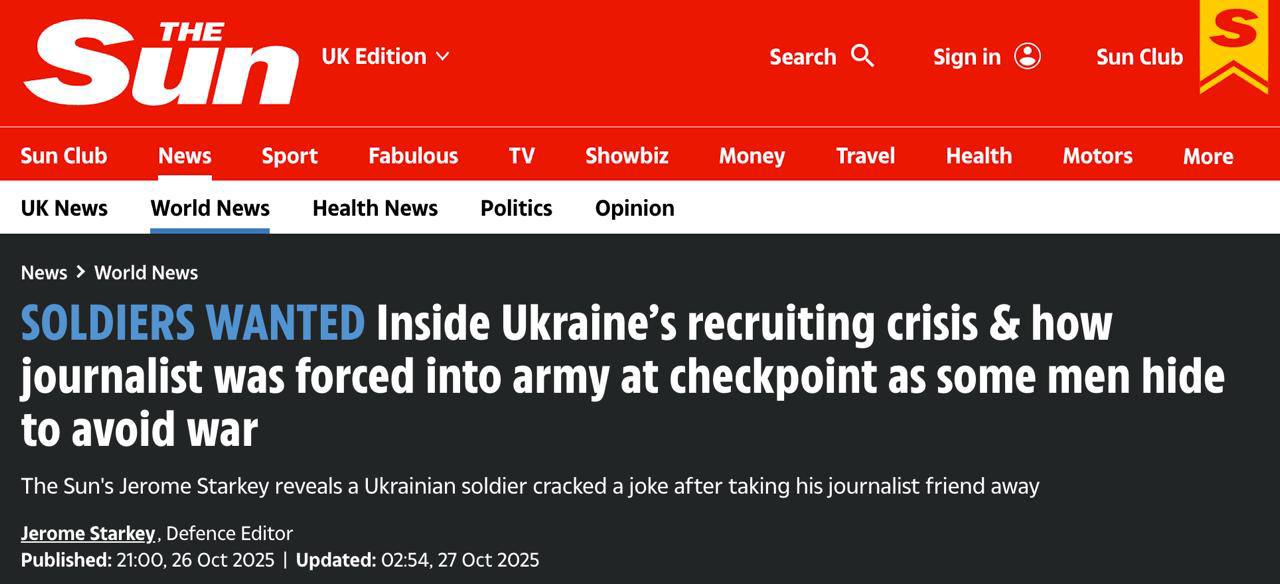Open News from the breadcrumb trail
Viewport: 1280px width, 584px height.
(x=44, y=272)
